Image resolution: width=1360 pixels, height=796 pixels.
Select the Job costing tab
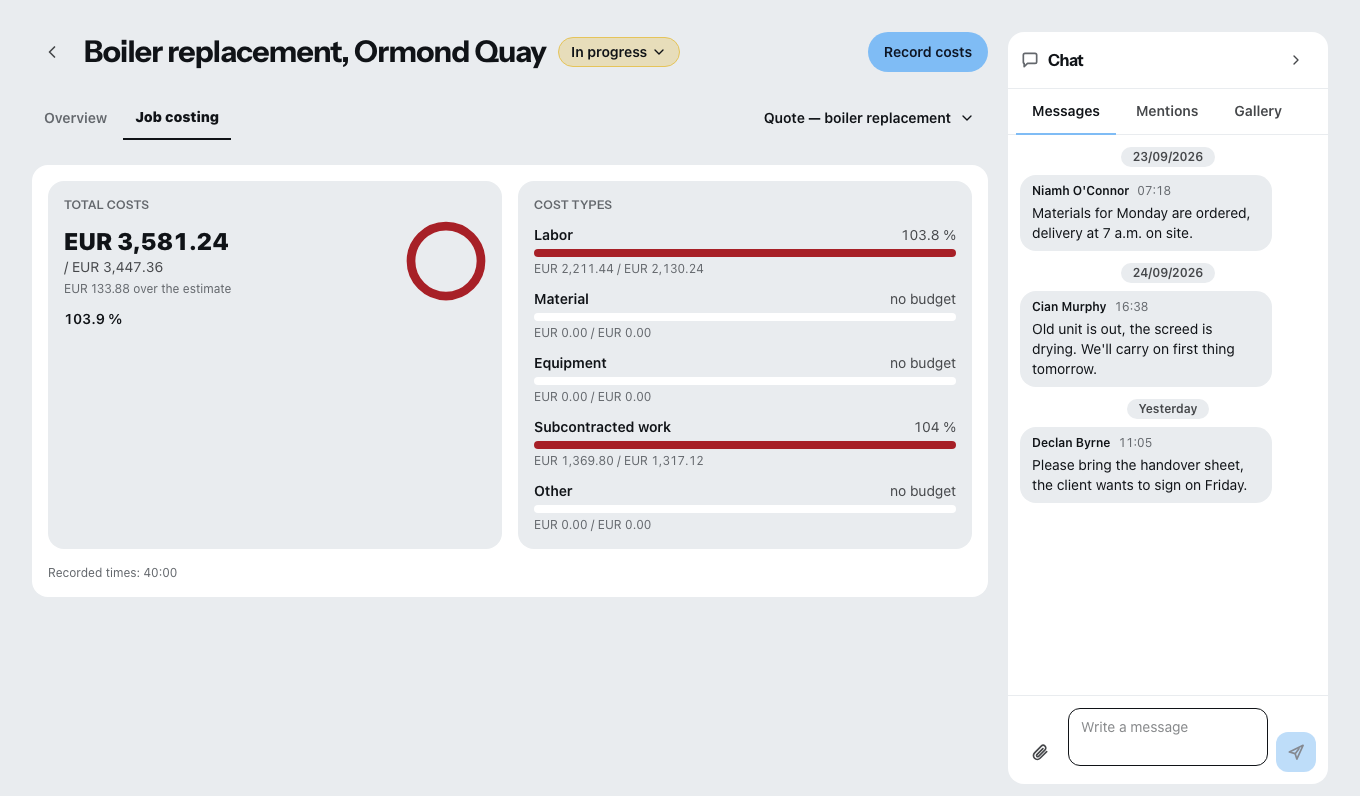pos(177,117)
